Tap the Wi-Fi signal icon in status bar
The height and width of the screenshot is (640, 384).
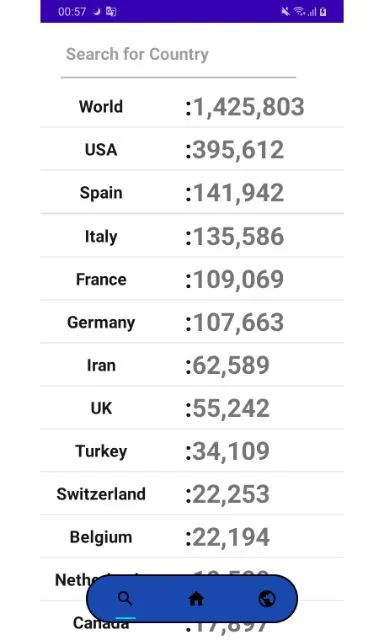click(x=300, y=11)
